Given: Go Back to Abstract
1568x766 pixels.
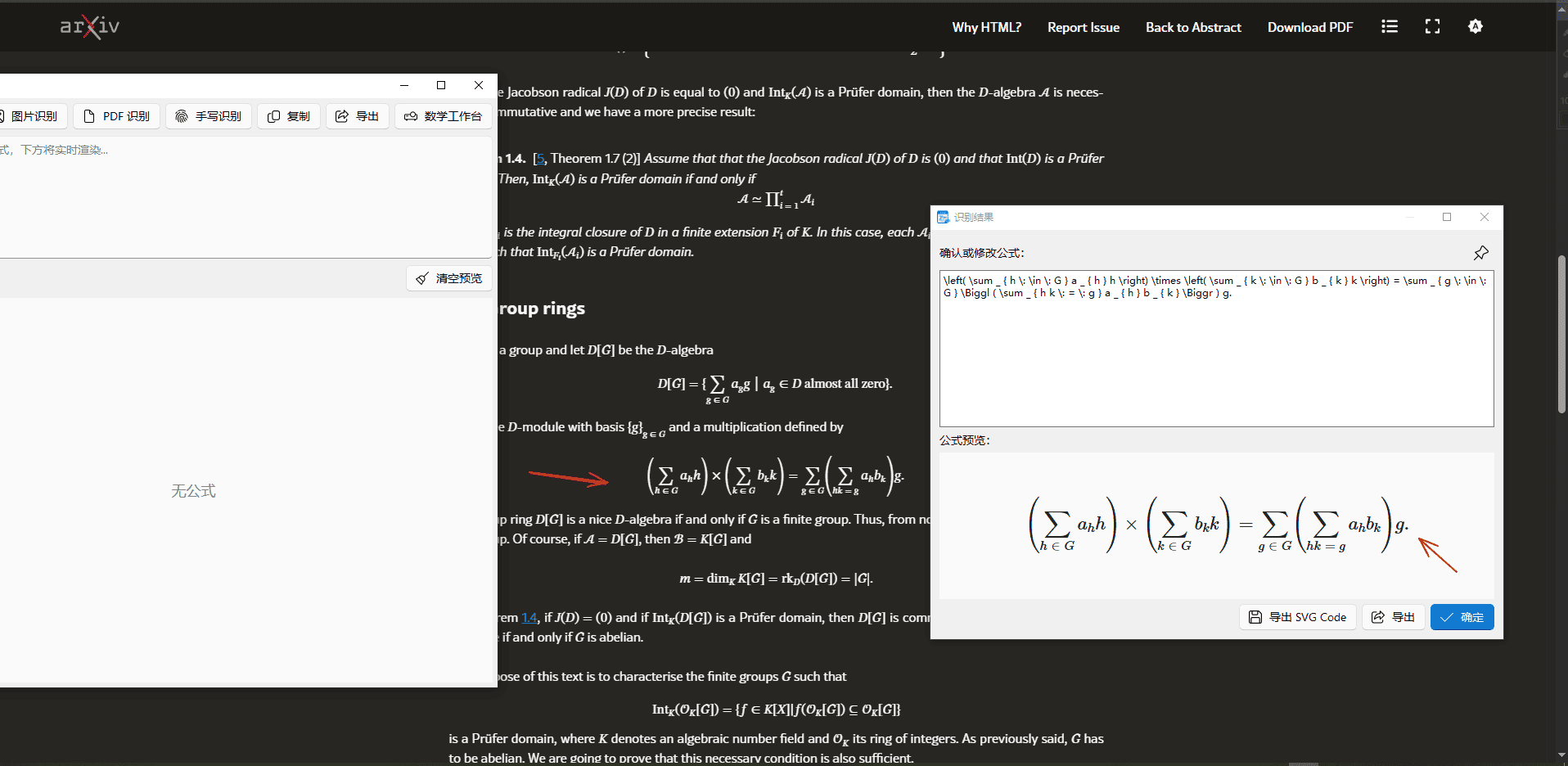Looking at the screenshot, I should pos(1193,27).
